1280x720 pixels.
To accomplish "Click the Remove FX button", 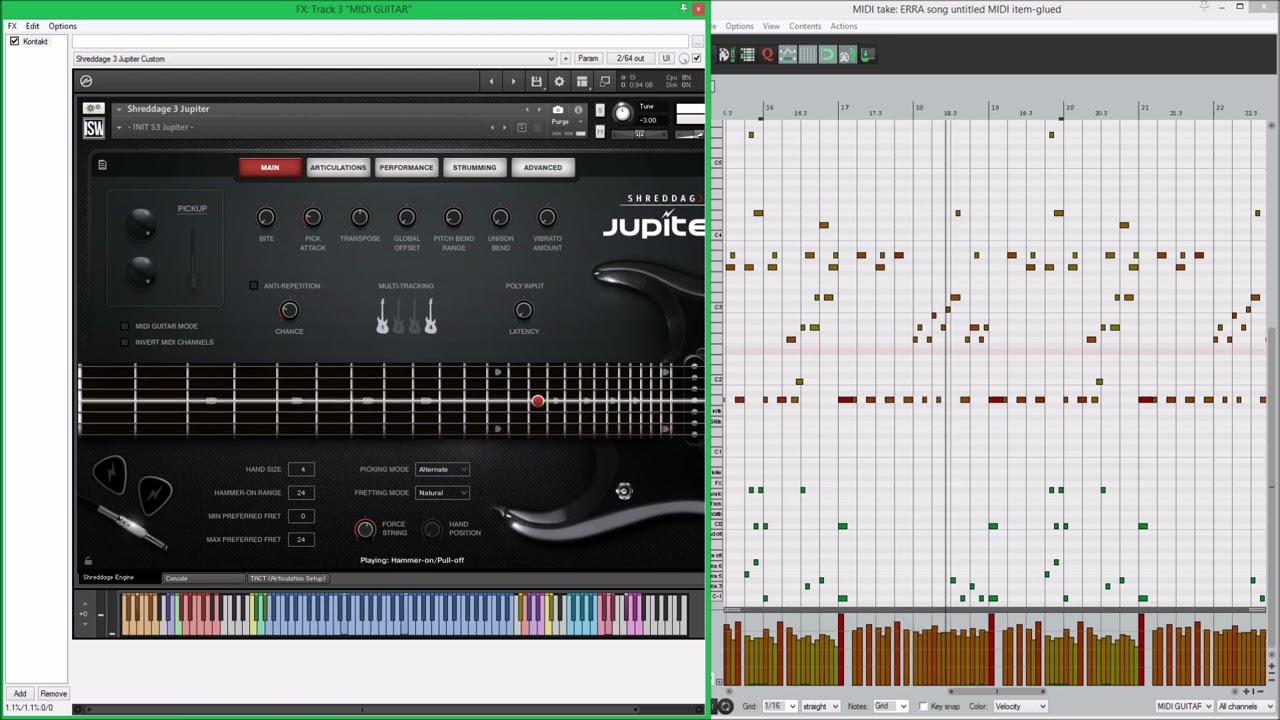I will (54, 693).
